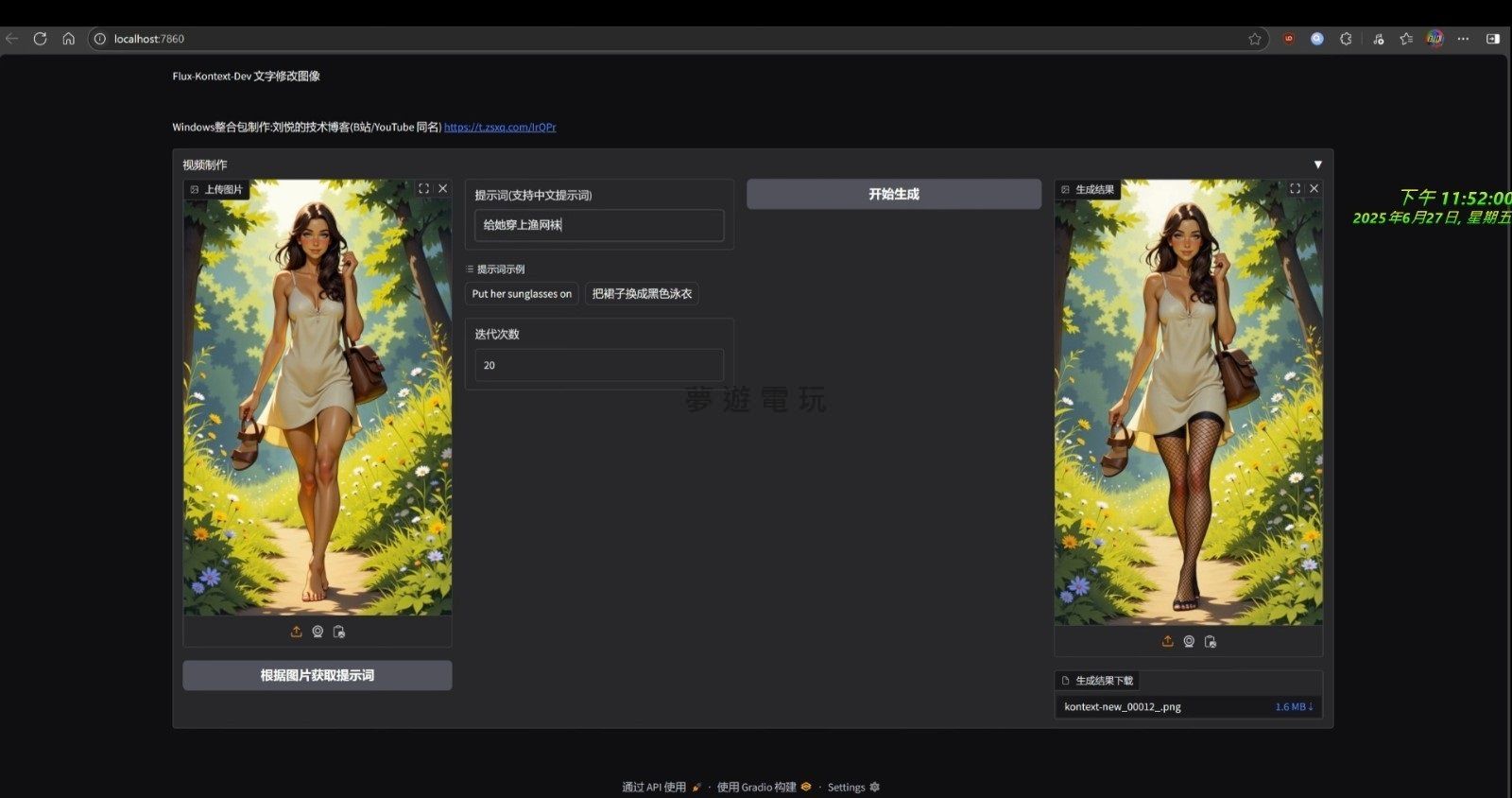Click the 根据图片获取提示词 button
Image resolution: width=1512 pixels, height=798 pixels.
tap(318, 675)
